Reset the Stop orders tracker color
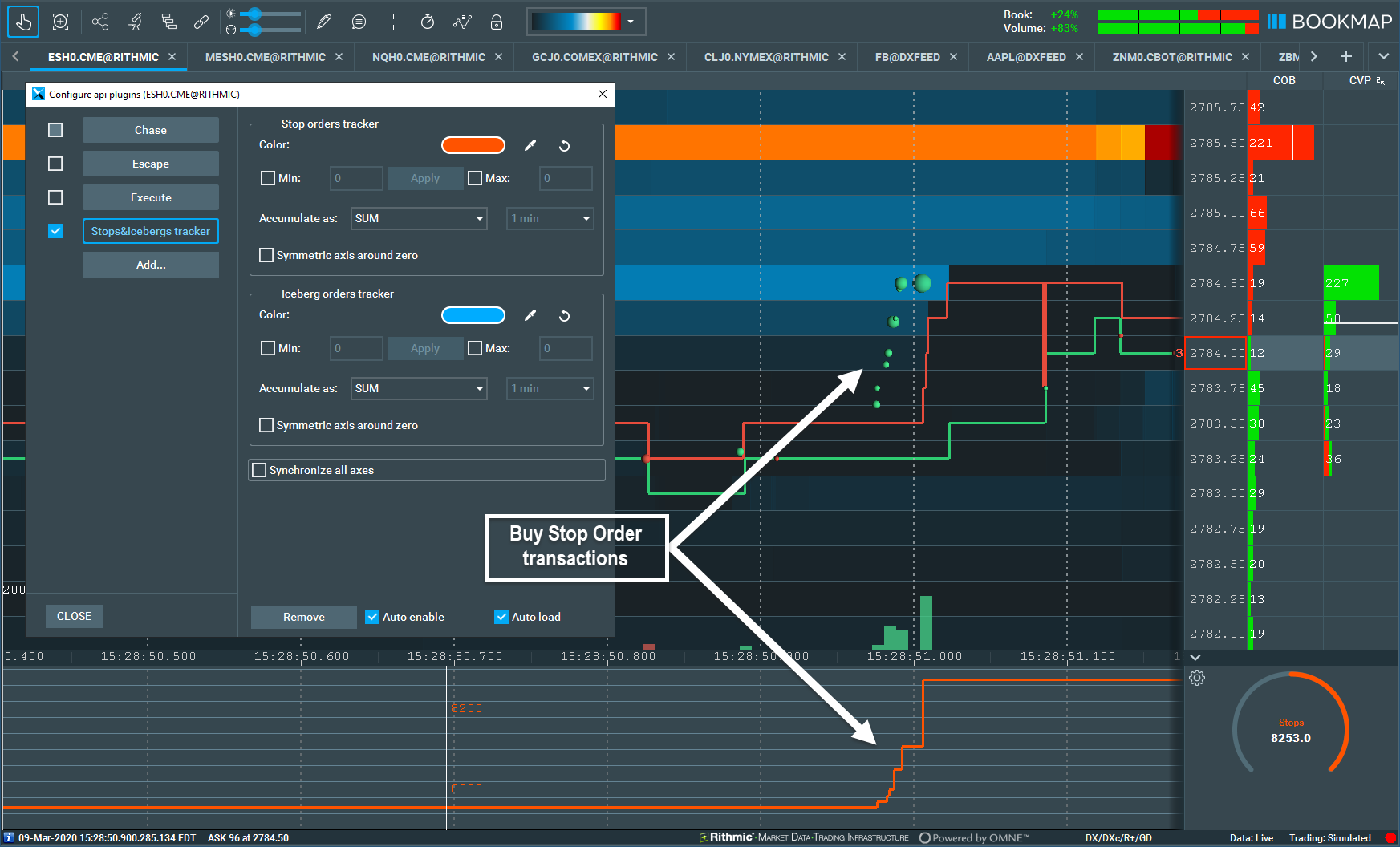1400x847 pixels. coord(564,145)
